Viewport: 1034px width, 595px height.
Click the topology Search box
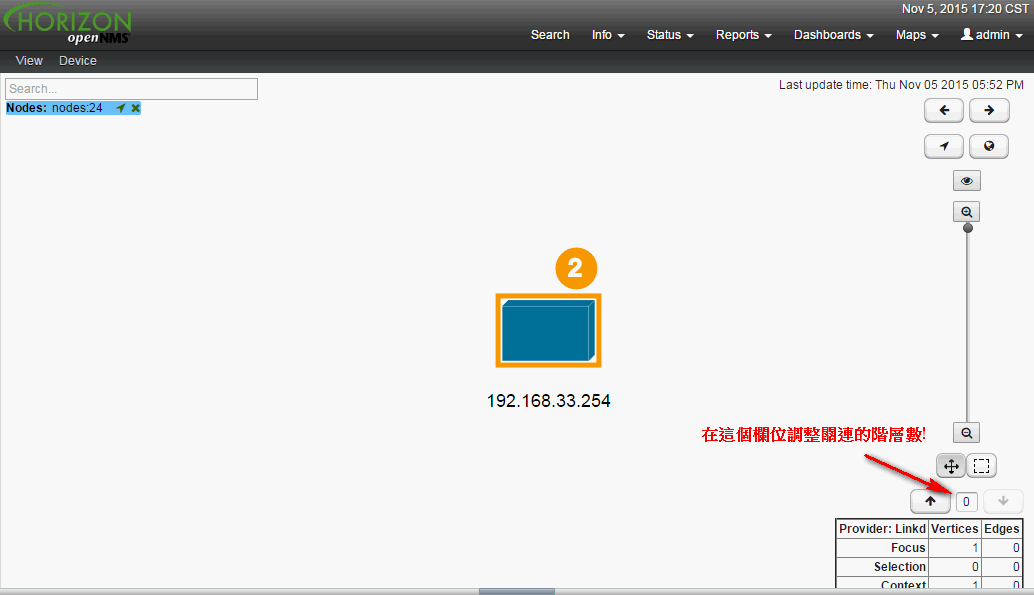coord(131,89)
